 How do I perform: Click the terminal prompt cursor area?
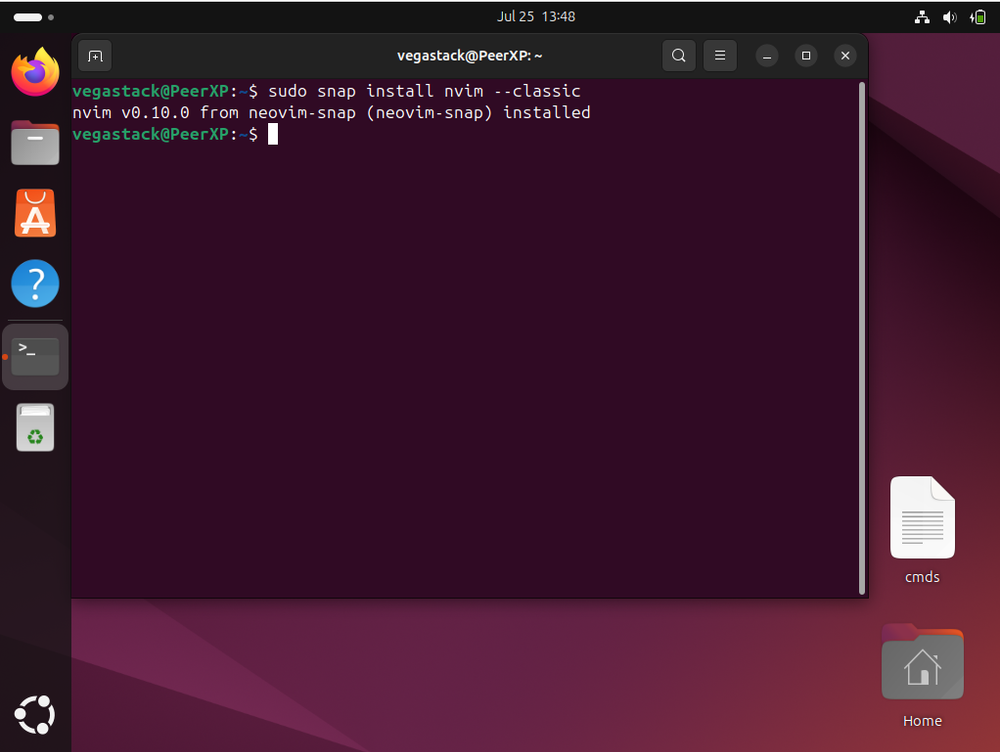[x=272, y=134]
